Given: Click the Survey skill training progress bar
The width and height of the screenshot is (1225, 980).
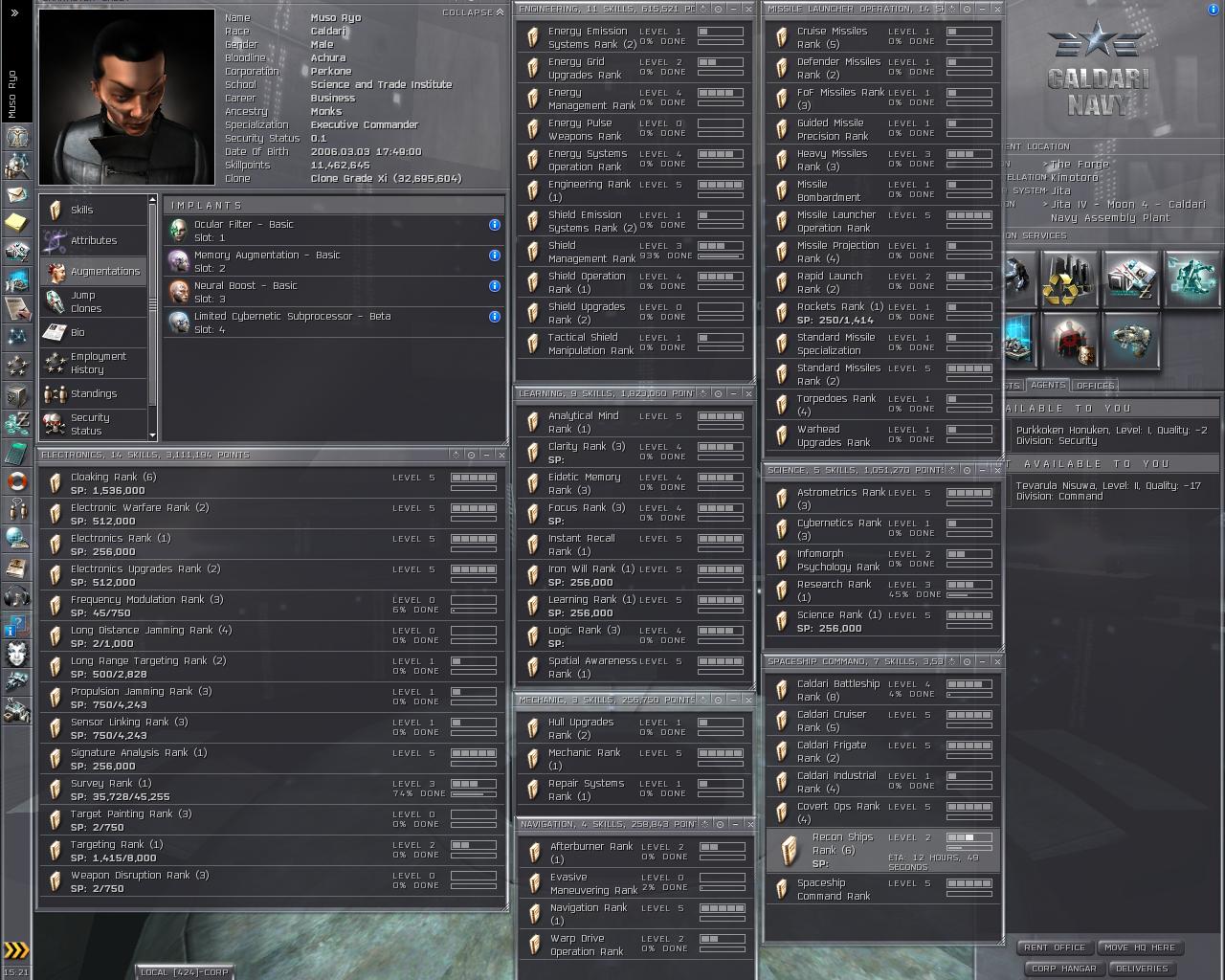Looking at the screenshot, I should click(473, 794).
